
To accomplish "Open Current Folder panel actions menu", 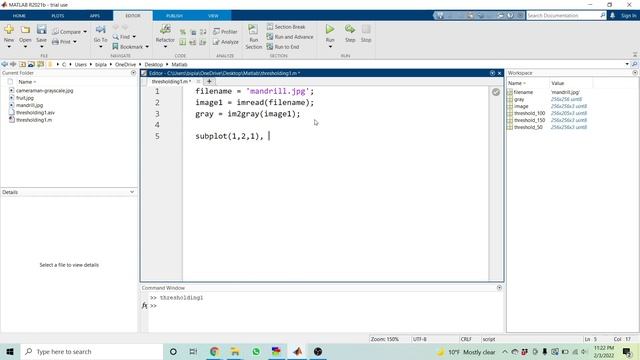I will 133,73.
